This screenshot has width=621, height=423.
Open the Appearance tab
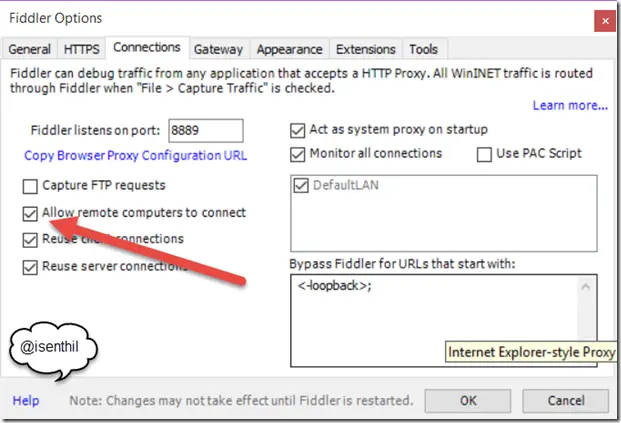click(290, 49)
